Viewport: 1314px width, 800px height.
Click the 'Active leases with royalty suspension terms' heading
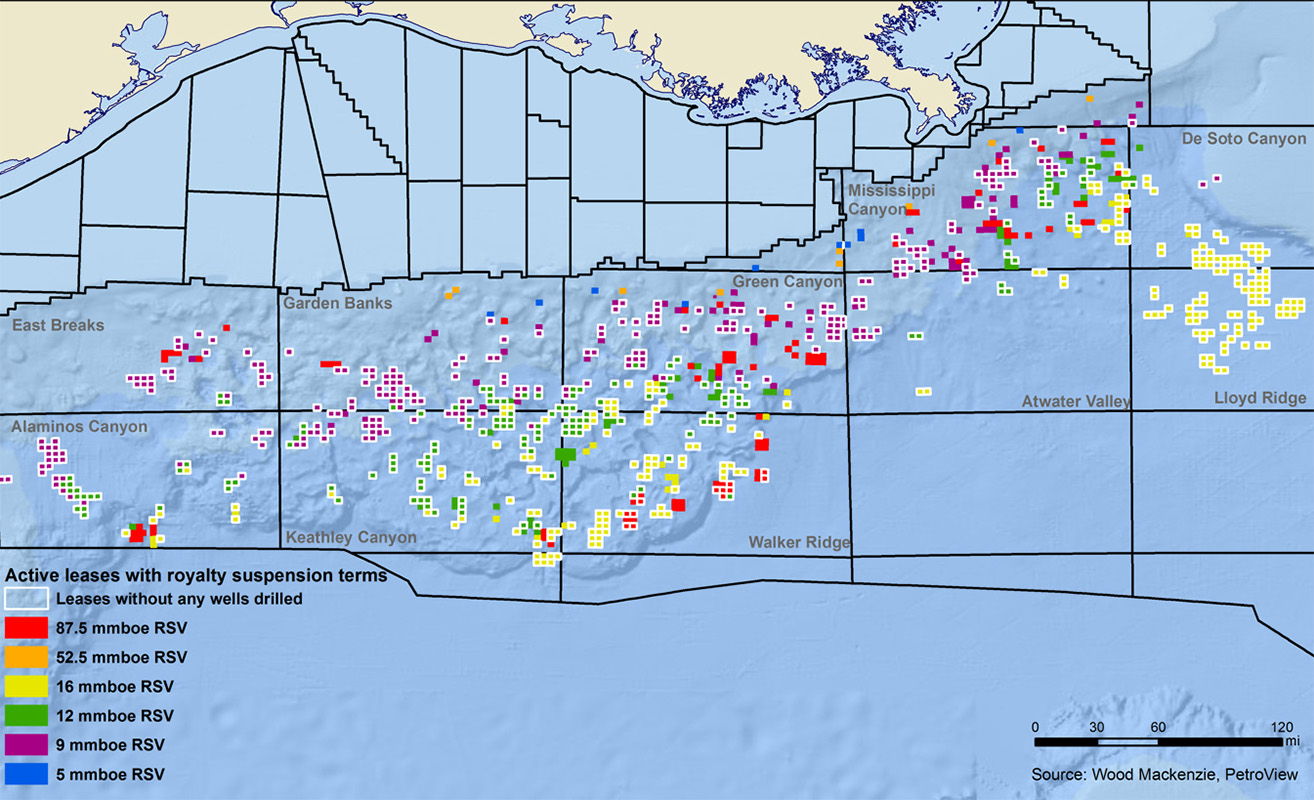tap(196, 576)
